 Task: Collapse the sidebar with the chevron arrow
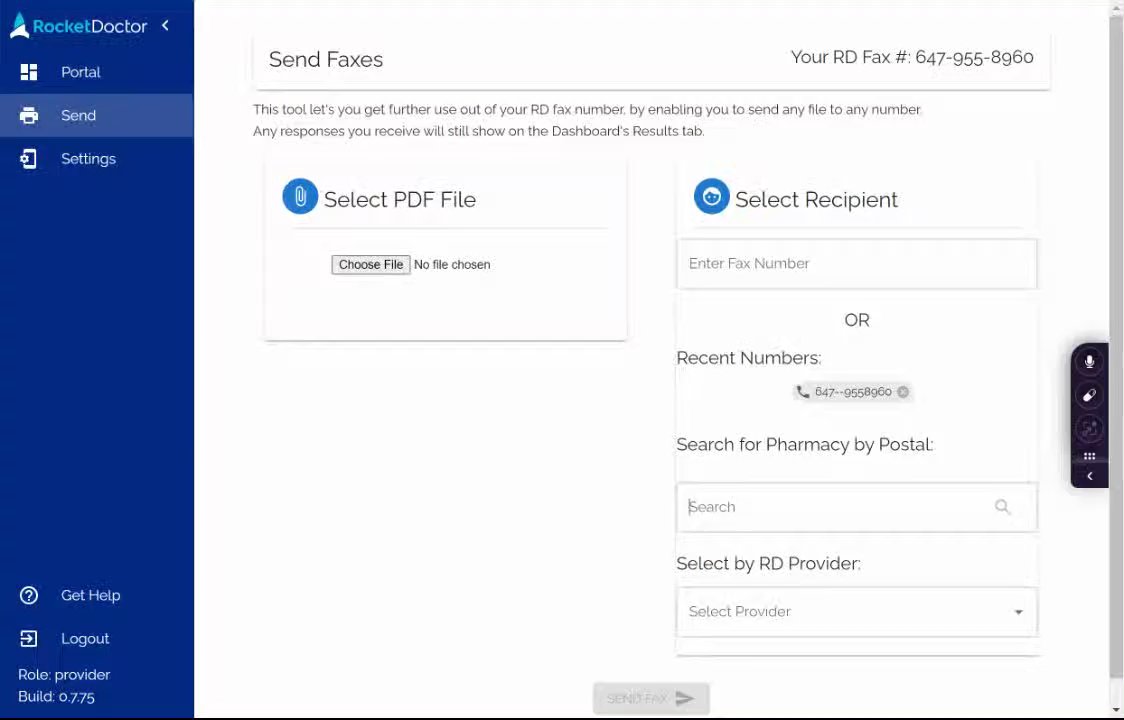[x=165, y=26]
